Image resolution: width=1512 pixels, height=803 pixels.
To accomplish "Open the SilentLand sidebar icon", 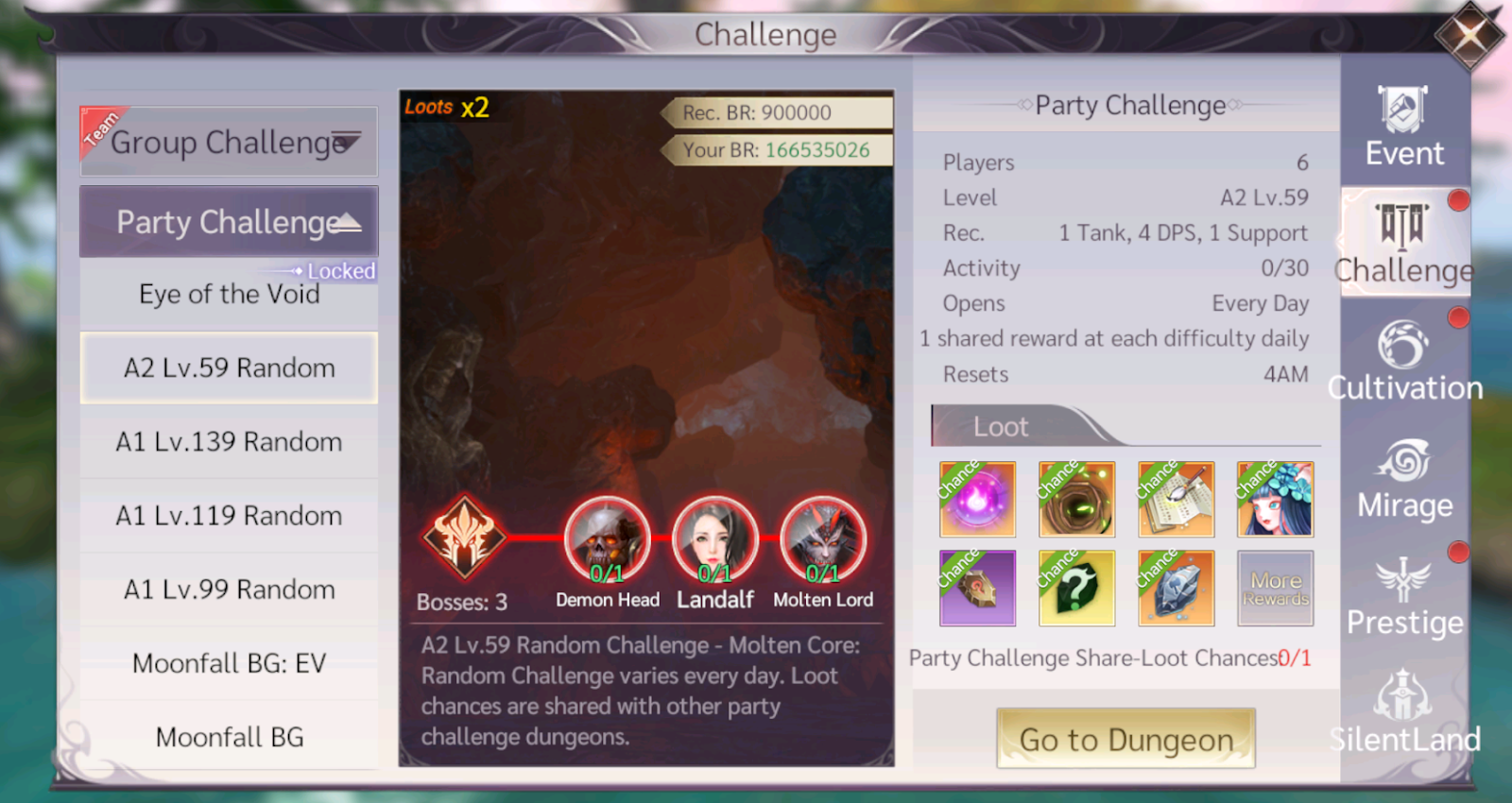I will 1404,712.
